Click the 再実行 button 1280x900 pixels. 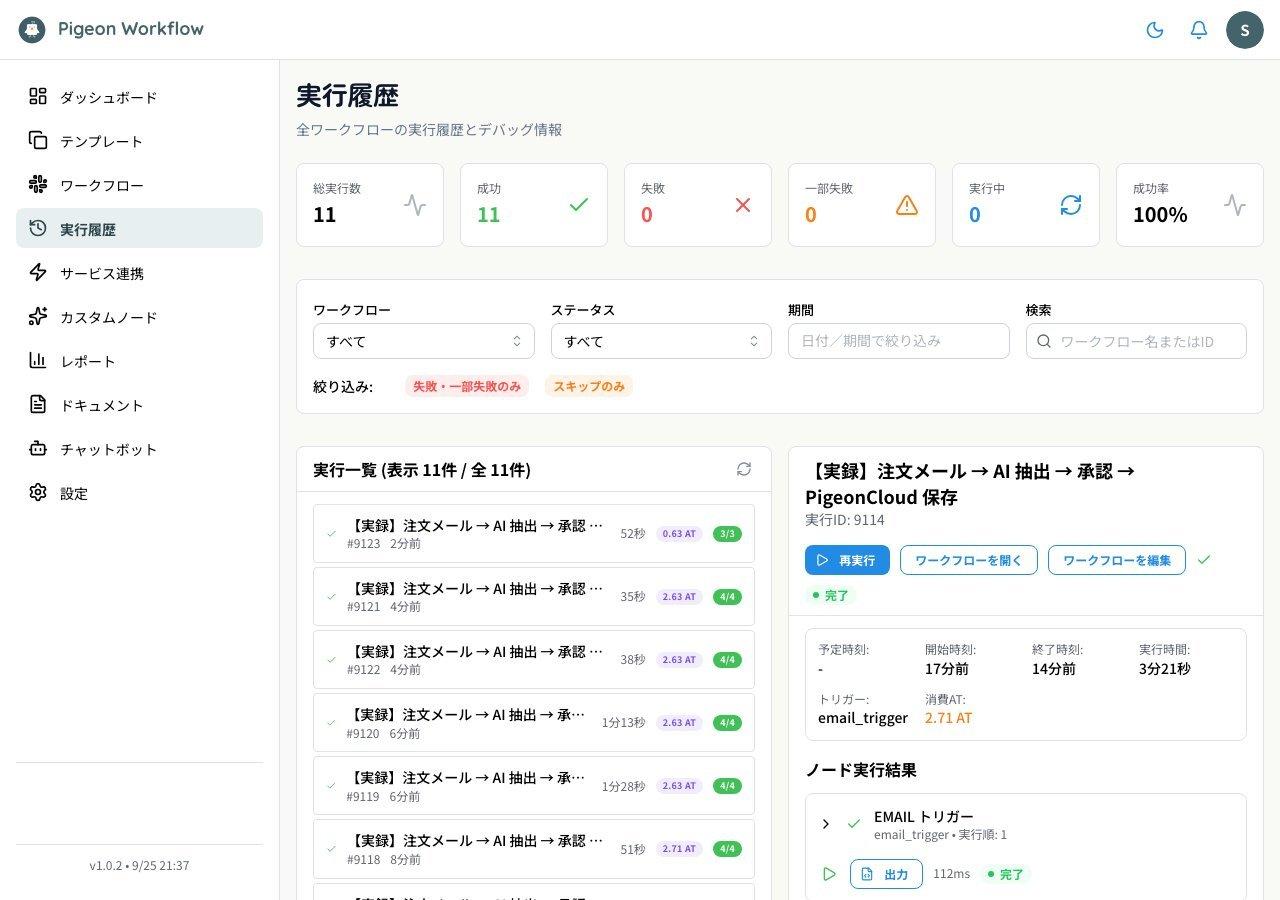point(847,560)
